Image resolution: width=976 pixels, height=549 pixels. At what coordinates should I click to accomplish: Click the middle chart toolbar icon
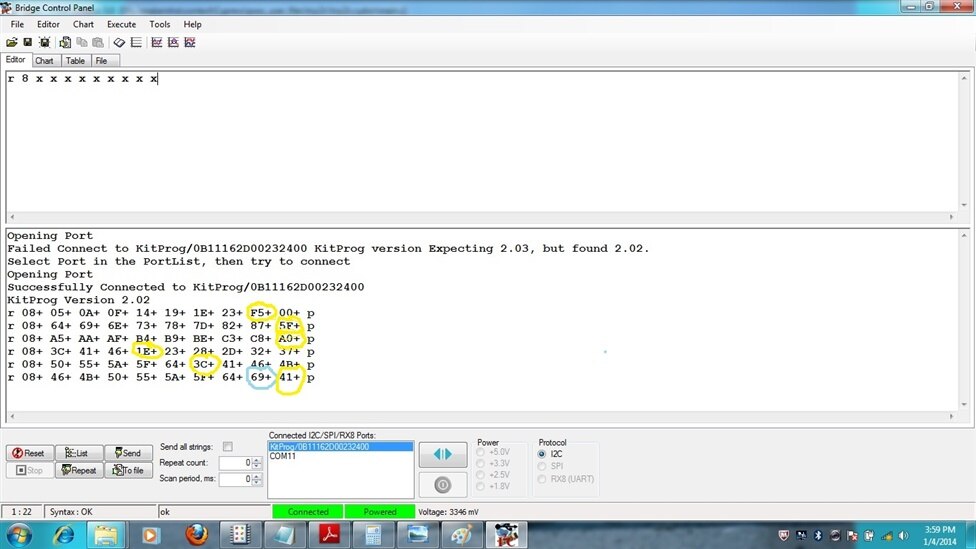coord(173,42)
